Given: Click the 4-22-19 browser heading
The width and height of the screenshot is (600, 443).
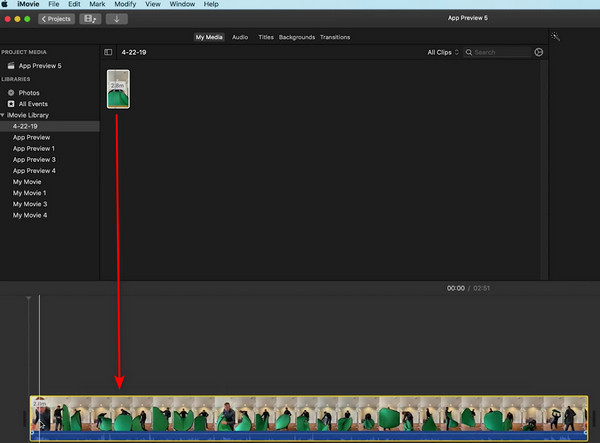Looking at the screenshot, I should pos(134,52).
